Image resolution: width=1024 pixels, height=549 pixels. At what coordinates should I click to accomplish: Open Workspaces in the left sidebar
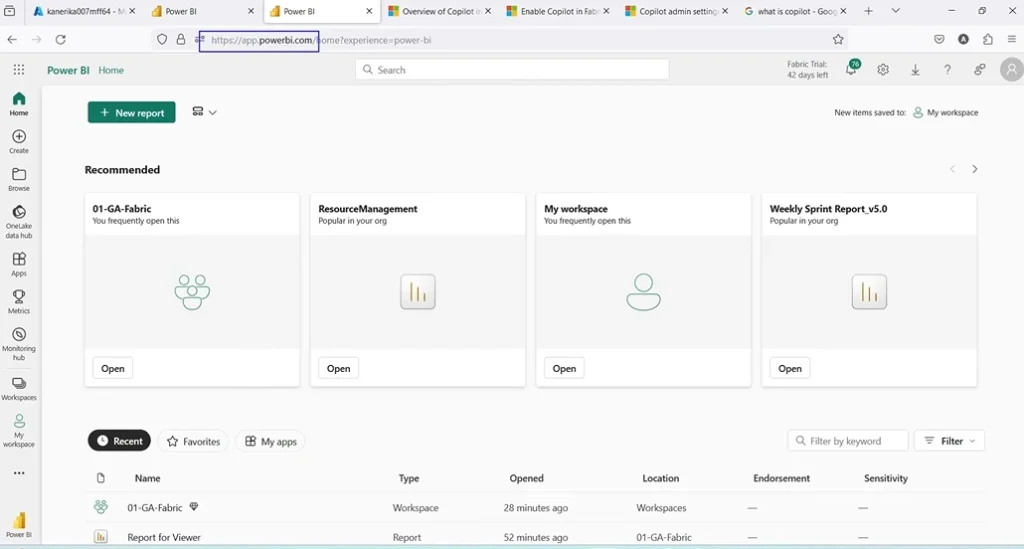pos(19,388)
